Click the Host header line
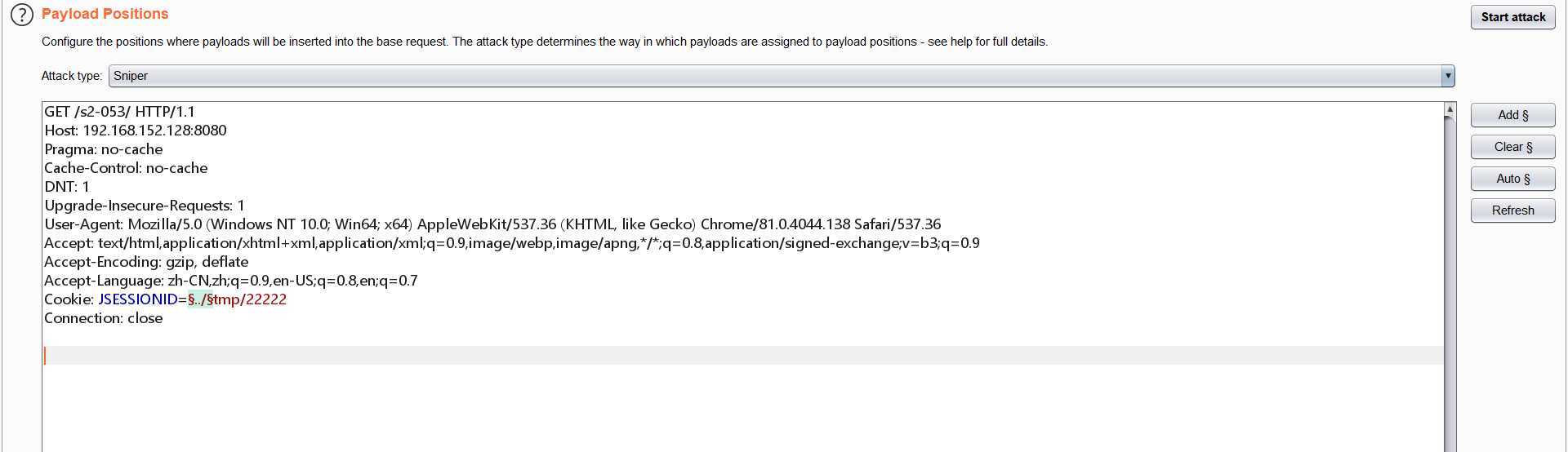 coord(136,131)
